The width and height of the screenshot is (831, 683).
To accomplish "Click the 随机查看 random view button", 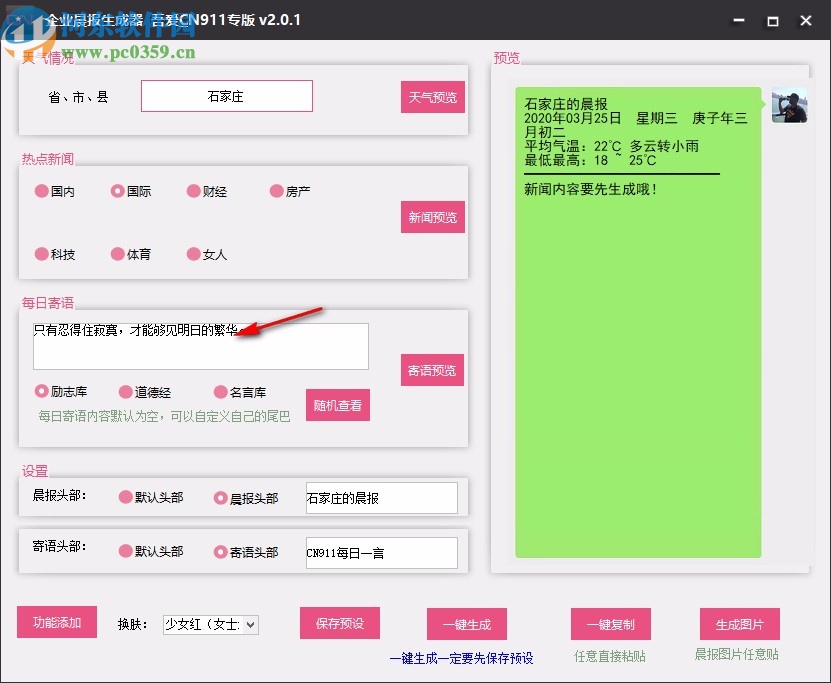I will coord(338,405).
